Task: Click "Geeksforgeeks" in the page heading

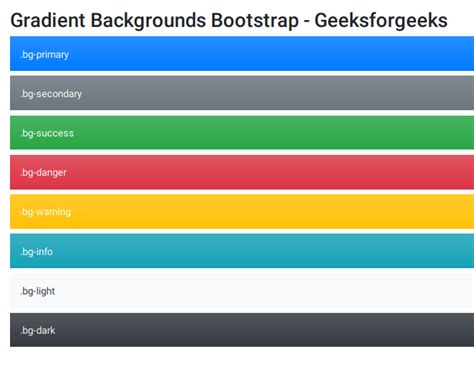Action: (x=381, y=21)
